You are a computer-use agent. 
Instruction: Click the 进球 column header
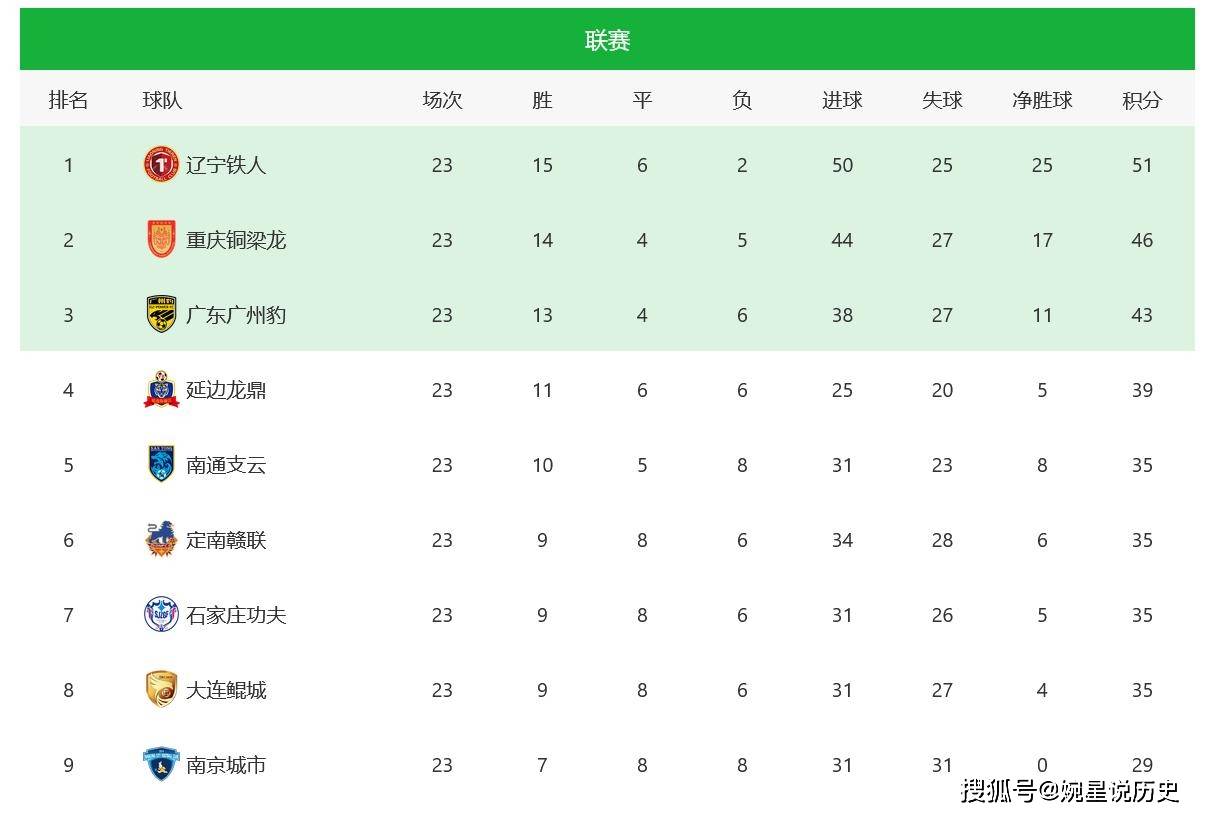[842, 100]
